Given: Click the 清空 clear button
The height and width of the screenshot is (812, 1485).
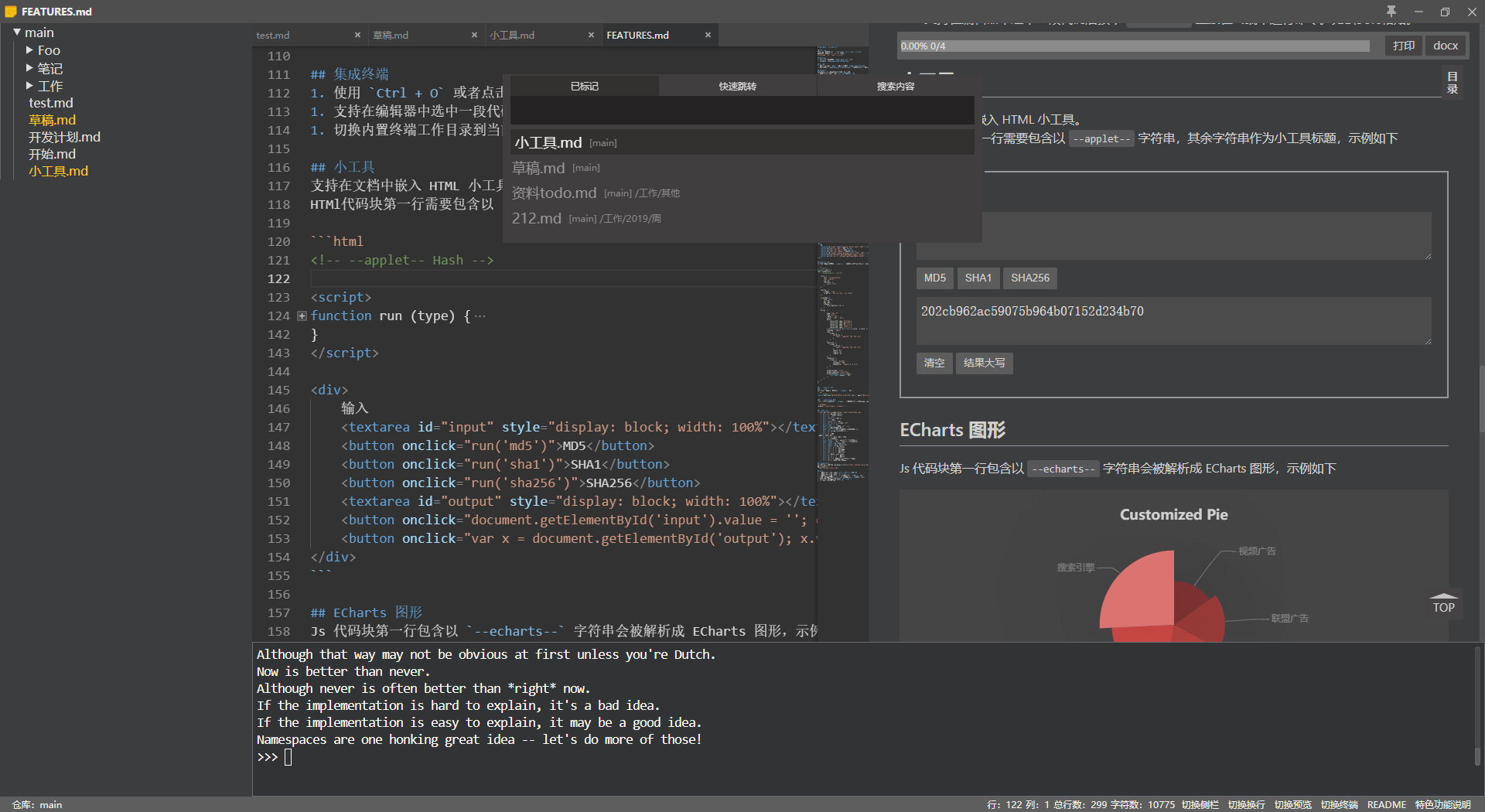Looking at the screenshot, I should [x=934, y=363].
